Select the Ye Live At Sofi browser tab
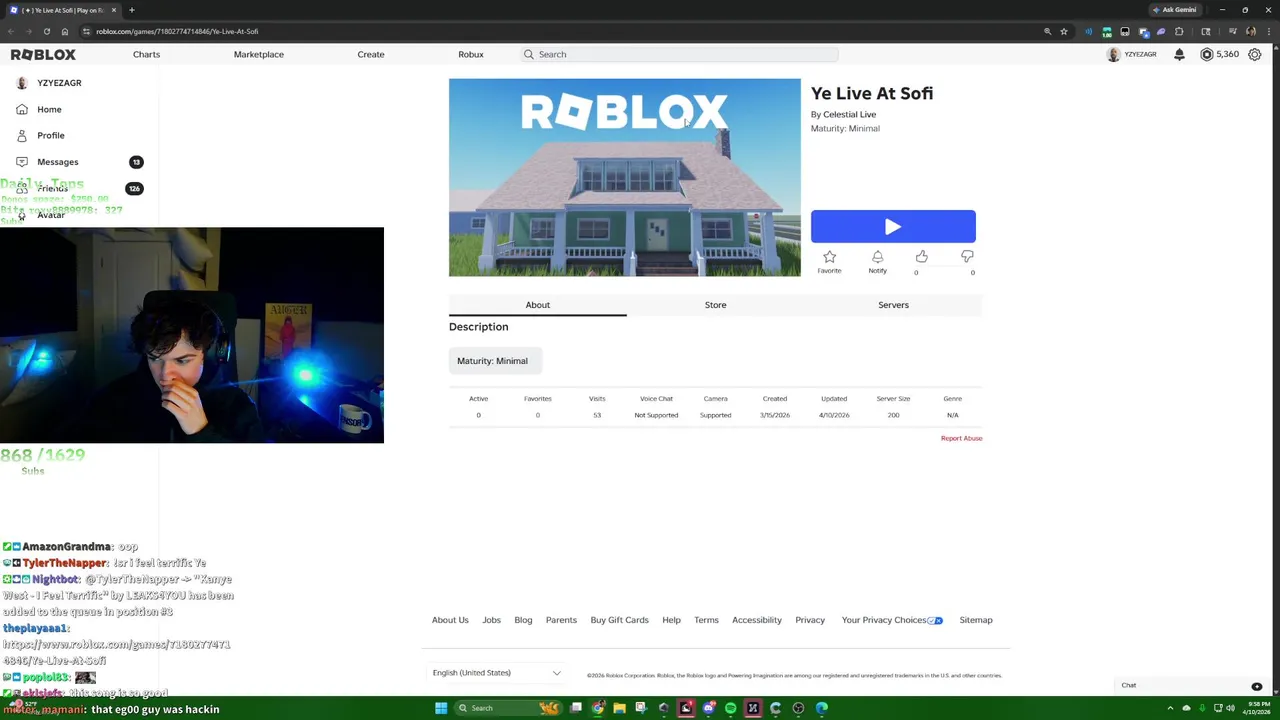The image size is (1280, 720). (63, 10)
